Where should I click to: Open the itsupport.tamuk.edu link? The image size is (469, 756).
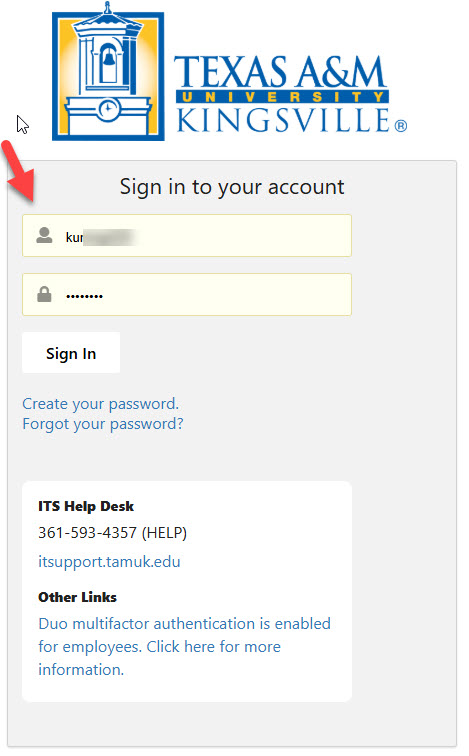coord(109,562)
